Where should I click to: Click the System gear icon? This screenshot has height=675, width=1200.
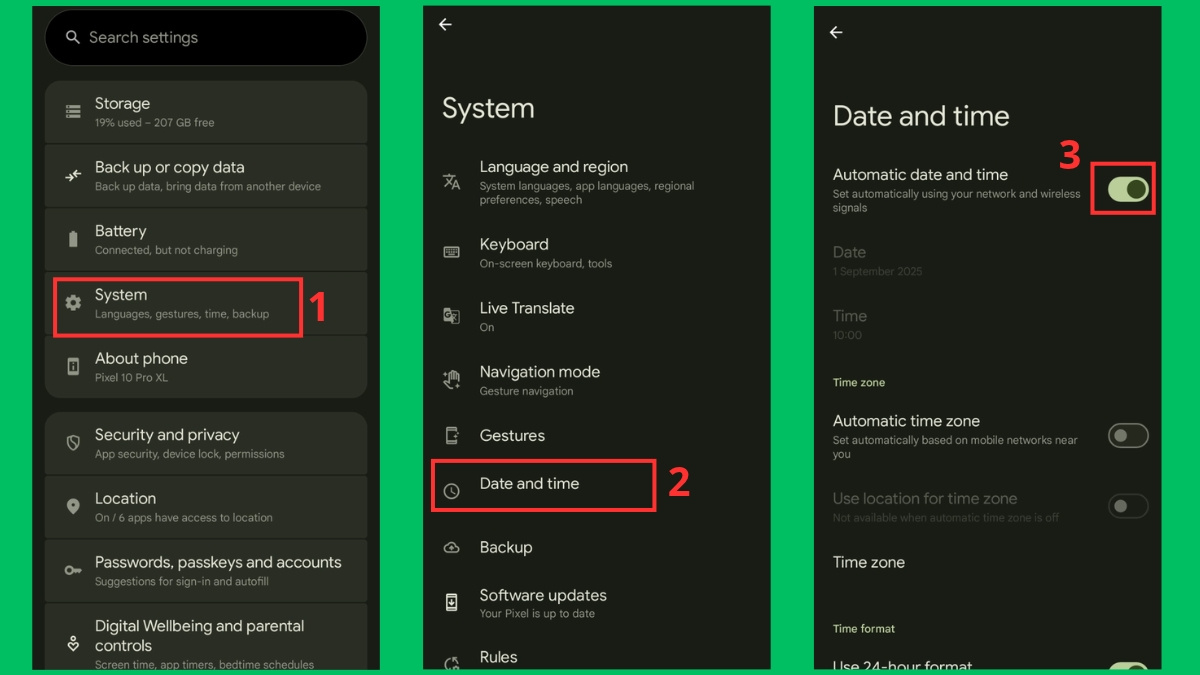[73, 303]
